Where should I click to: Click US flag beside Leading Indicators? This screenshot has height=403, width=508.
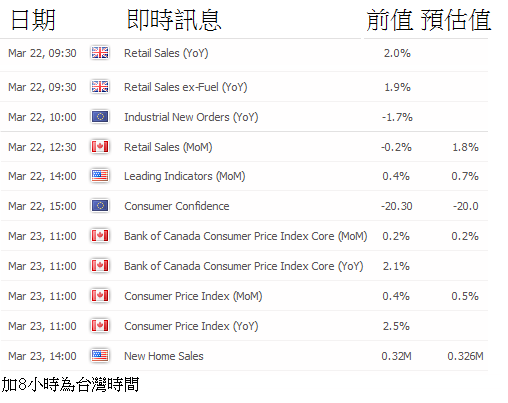100,176
